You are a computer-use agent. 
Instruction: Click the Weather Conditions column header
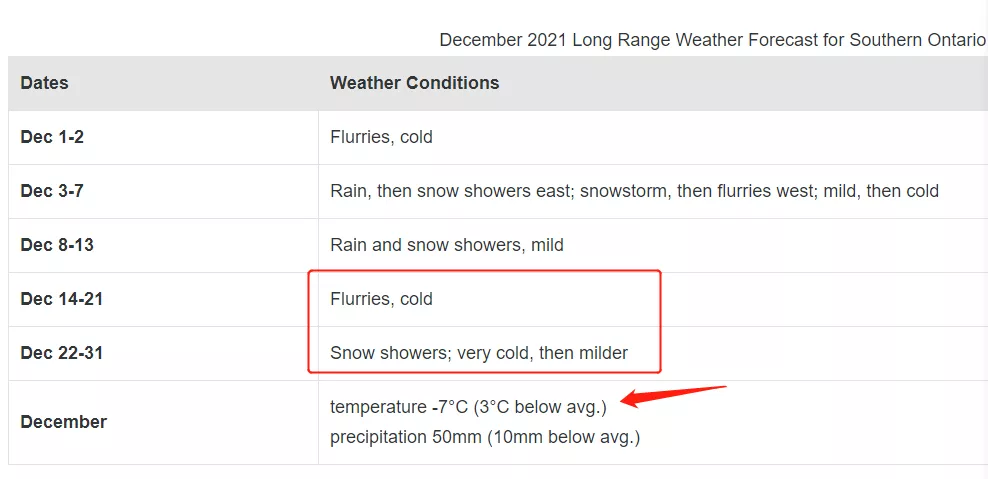414,83
